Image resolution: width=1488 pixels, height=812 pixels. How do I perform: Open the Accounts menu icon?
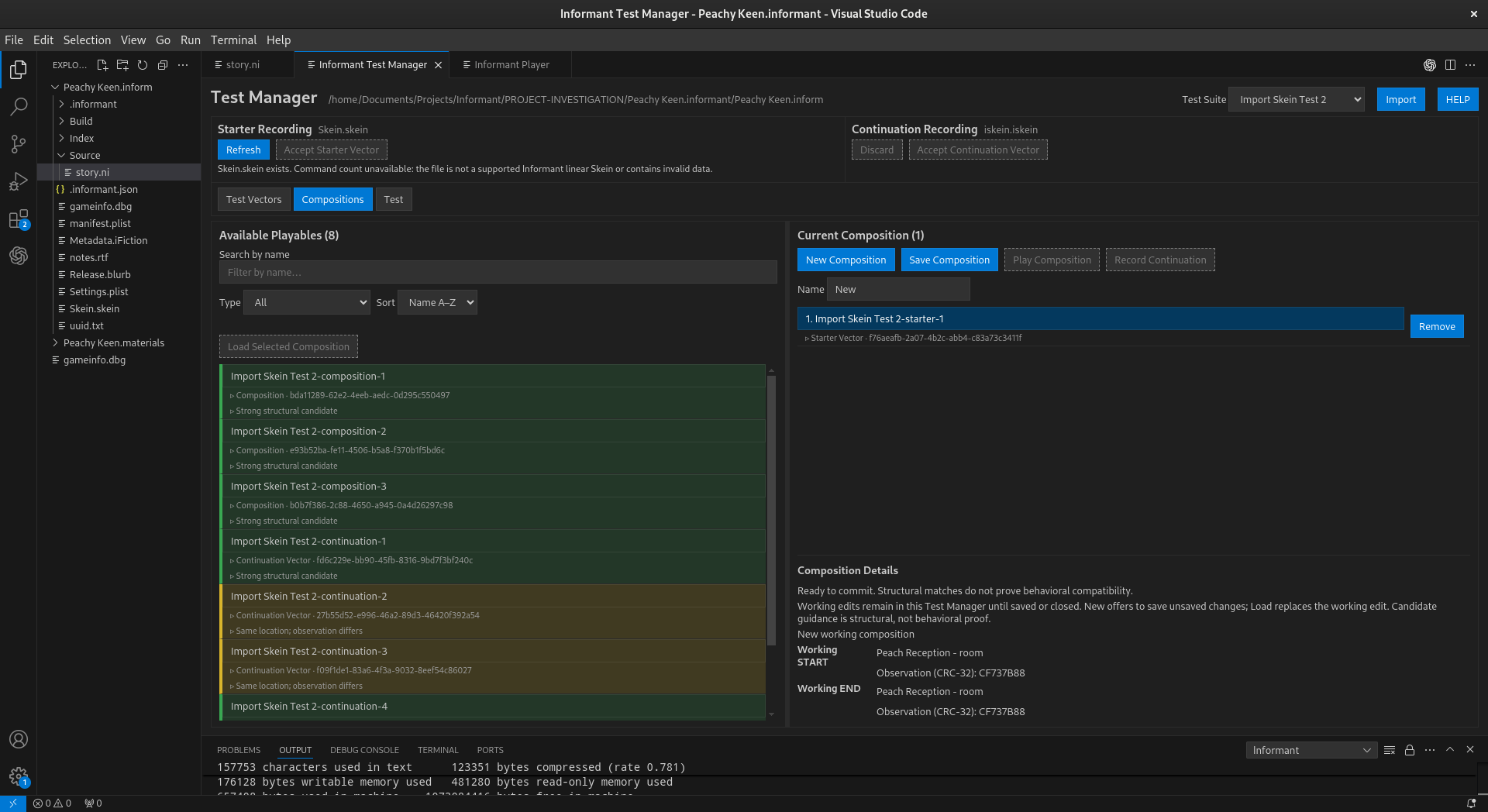click(x=19, y=739)
